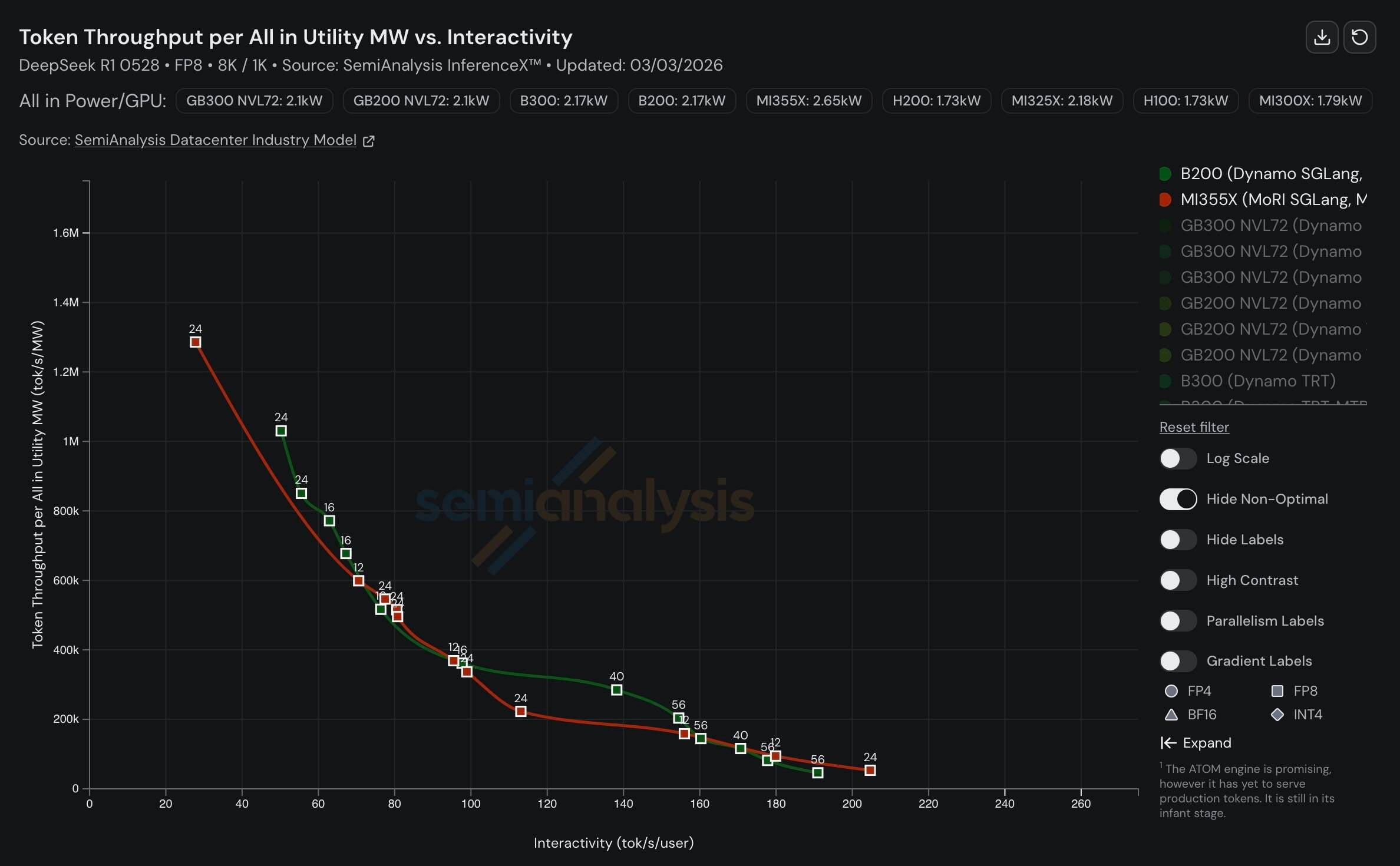Enable Gradient Labels switch
Image resolution: width=1400 pixels, height=866 pixels.
pos(1177,661)
